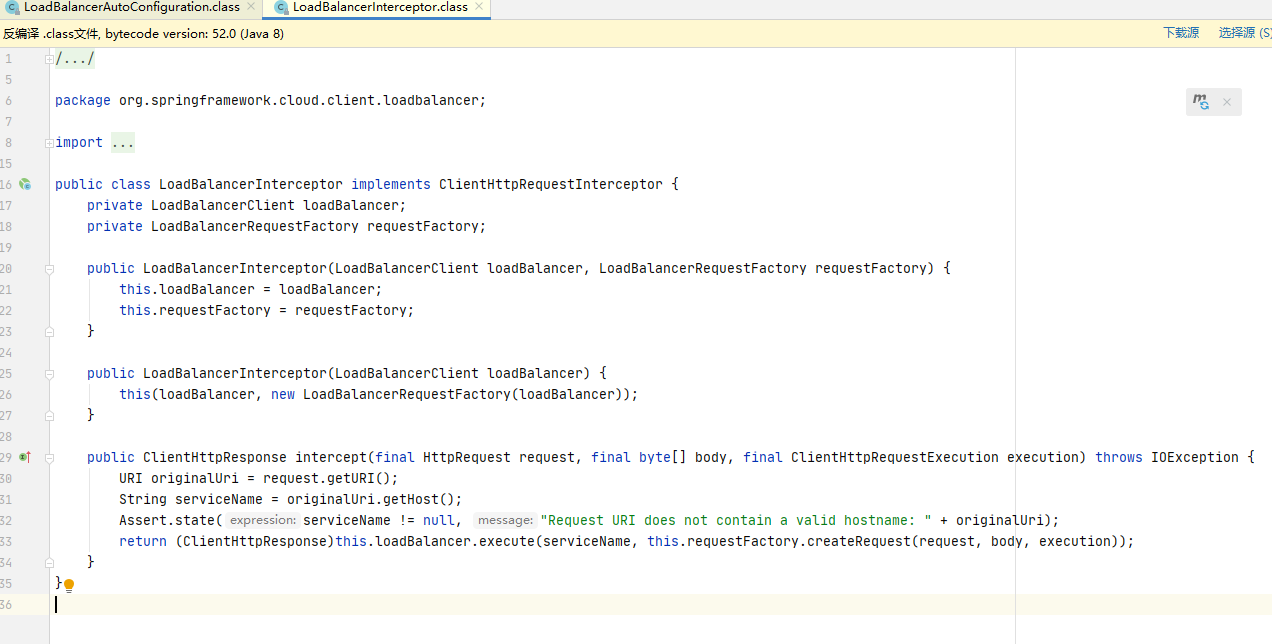Viewport: 1272px width, 644px height.
Task: Expand the folded header comment at line 1
Action: coord(49,59)
